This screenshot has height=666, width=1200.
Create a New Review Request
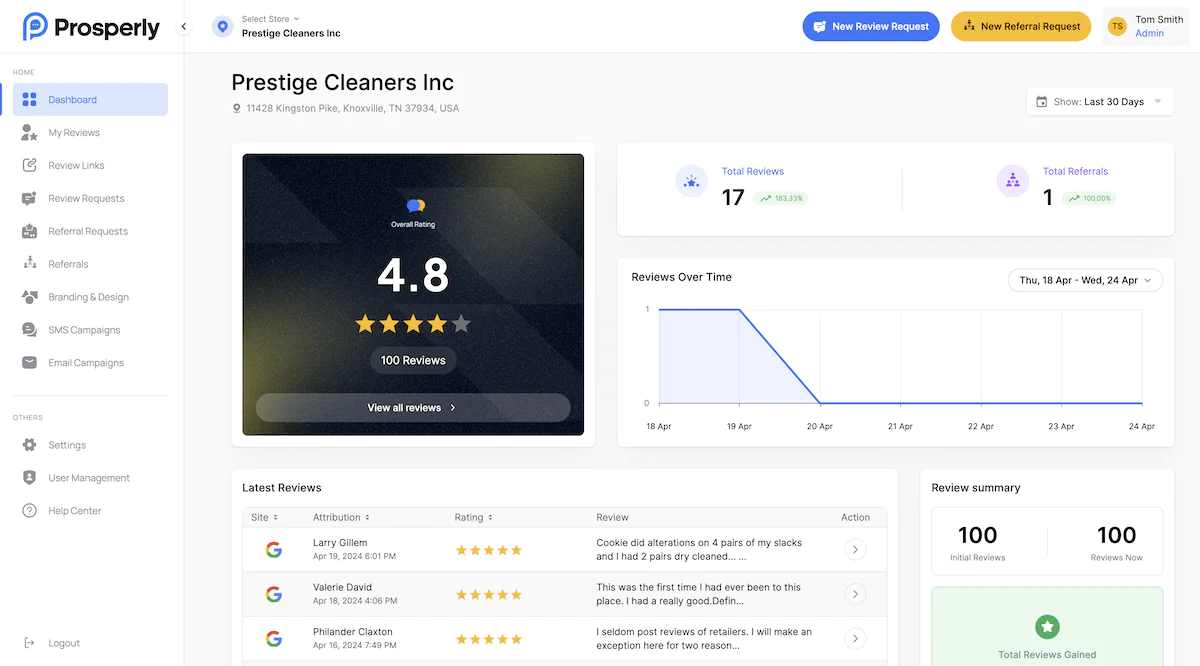[871, 26]
